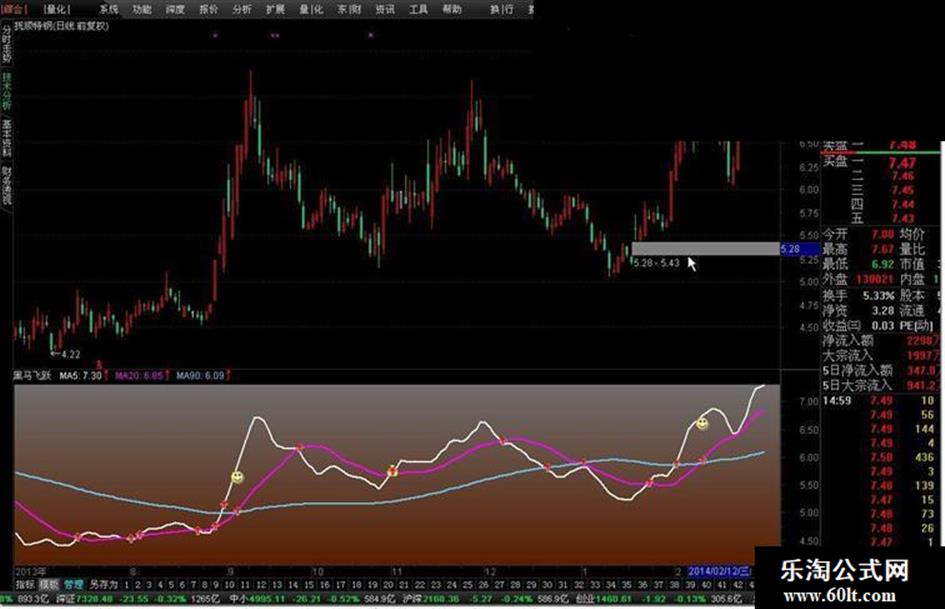The width and height of the screenshot is (945, 609).
Task: Click the 抚顺特钢 chart title
Action: point(61,27)
